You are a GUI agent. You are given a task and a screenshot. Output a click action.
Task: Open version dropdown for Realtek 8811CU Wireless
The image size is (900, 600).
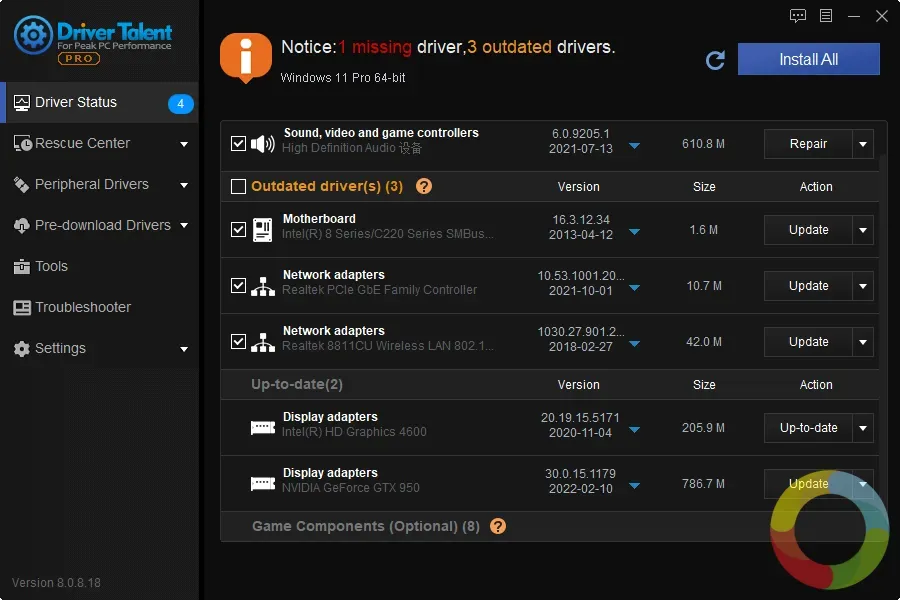pos(634,344)
